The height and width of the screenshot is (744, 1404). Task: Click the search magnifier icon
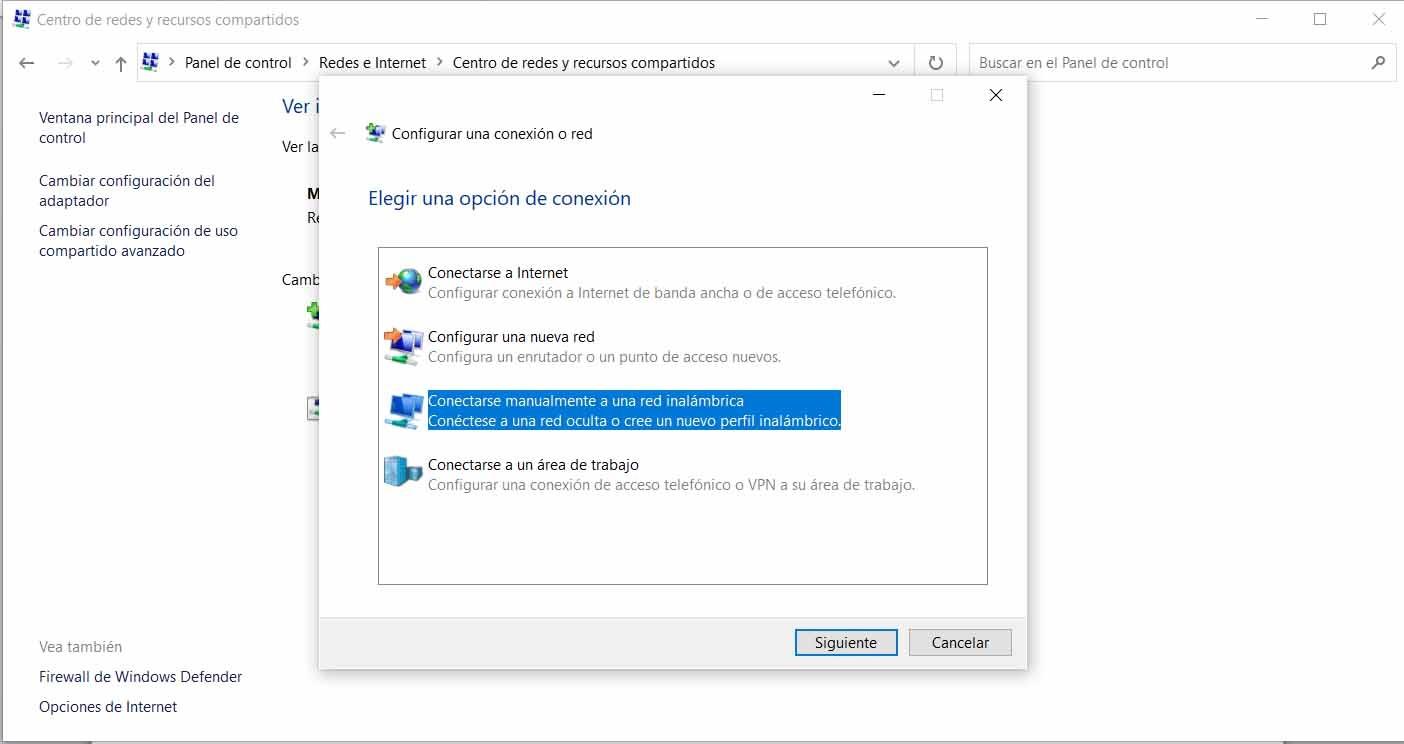[x=1378, y=63]
